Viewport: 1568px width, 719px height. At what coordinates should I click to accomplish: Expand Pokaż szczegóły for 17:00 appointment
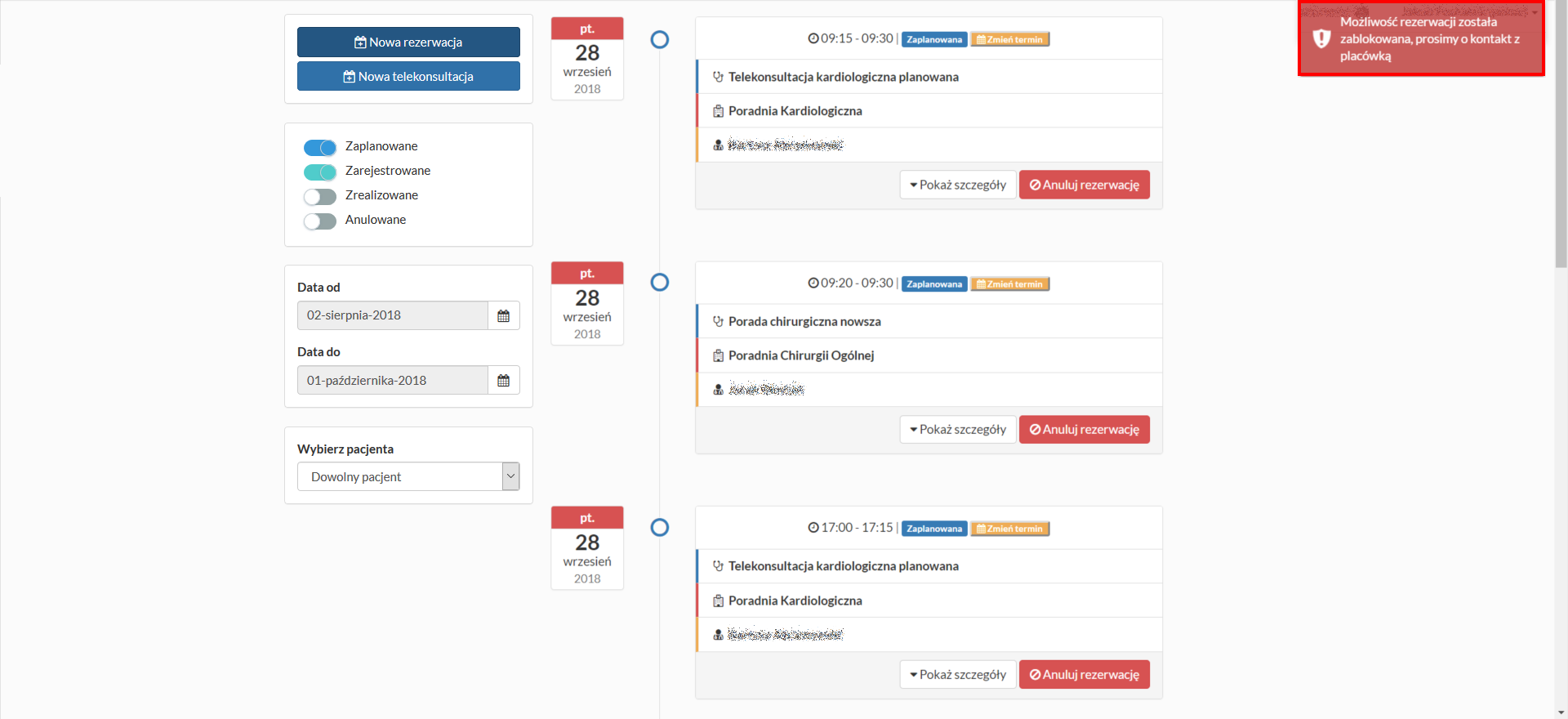pos(958,675)
